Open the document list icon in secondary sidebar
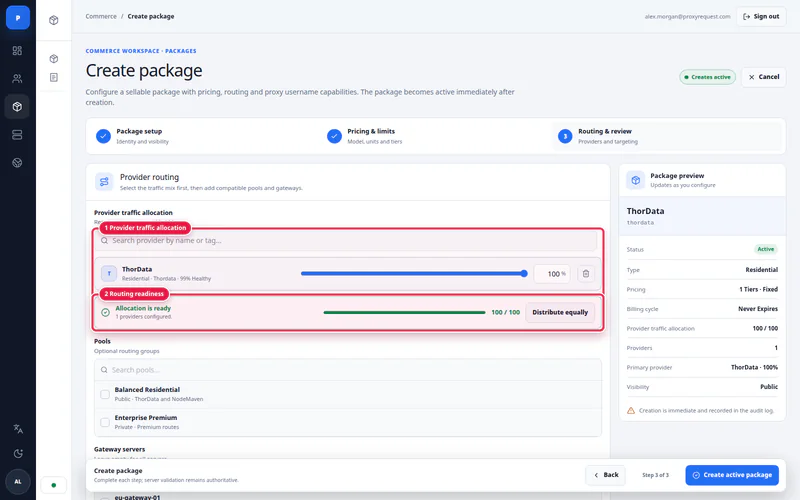 pos(54,78)
